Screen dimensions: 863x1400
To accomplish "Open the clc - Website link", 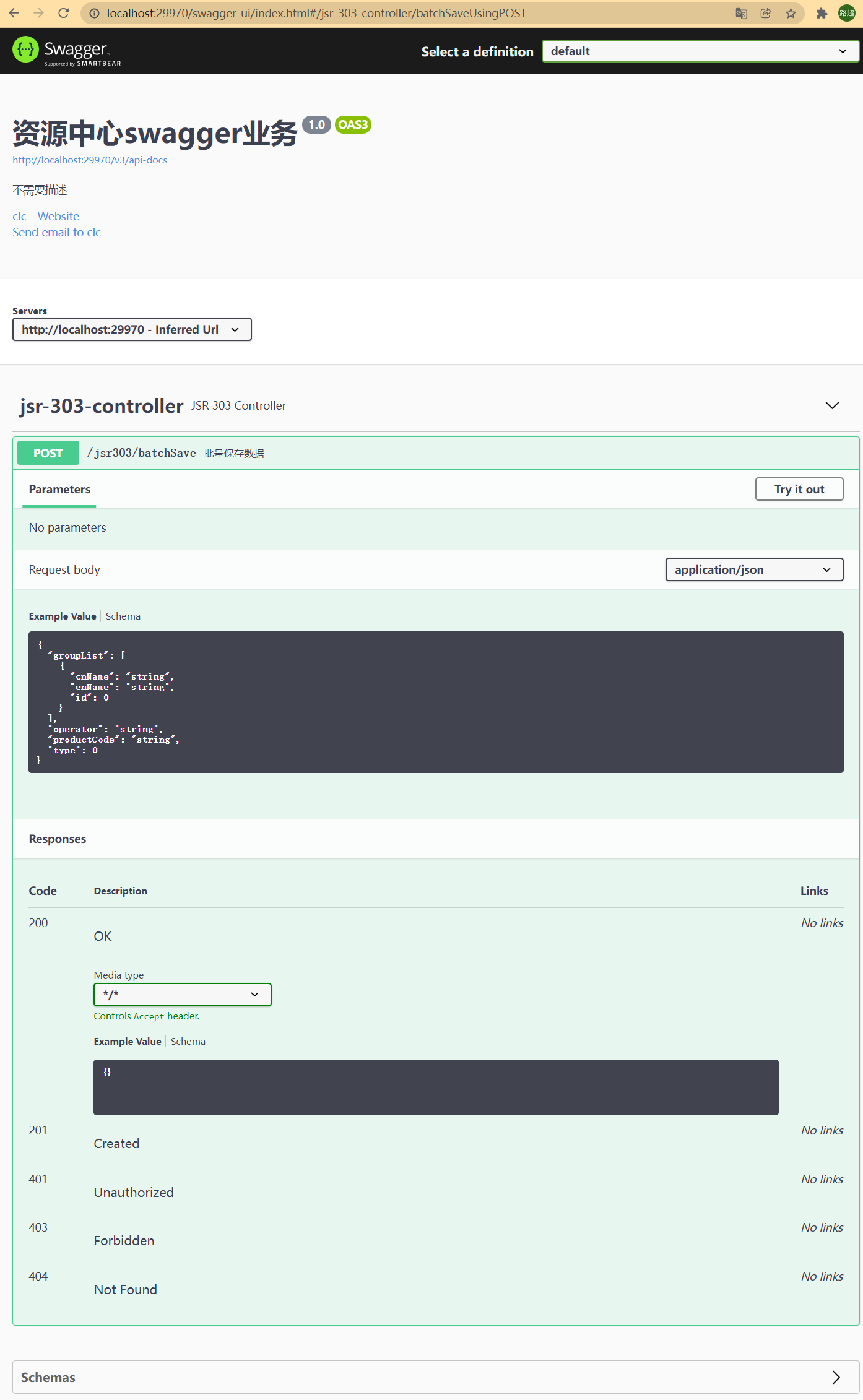I will [x=46, y=216].
